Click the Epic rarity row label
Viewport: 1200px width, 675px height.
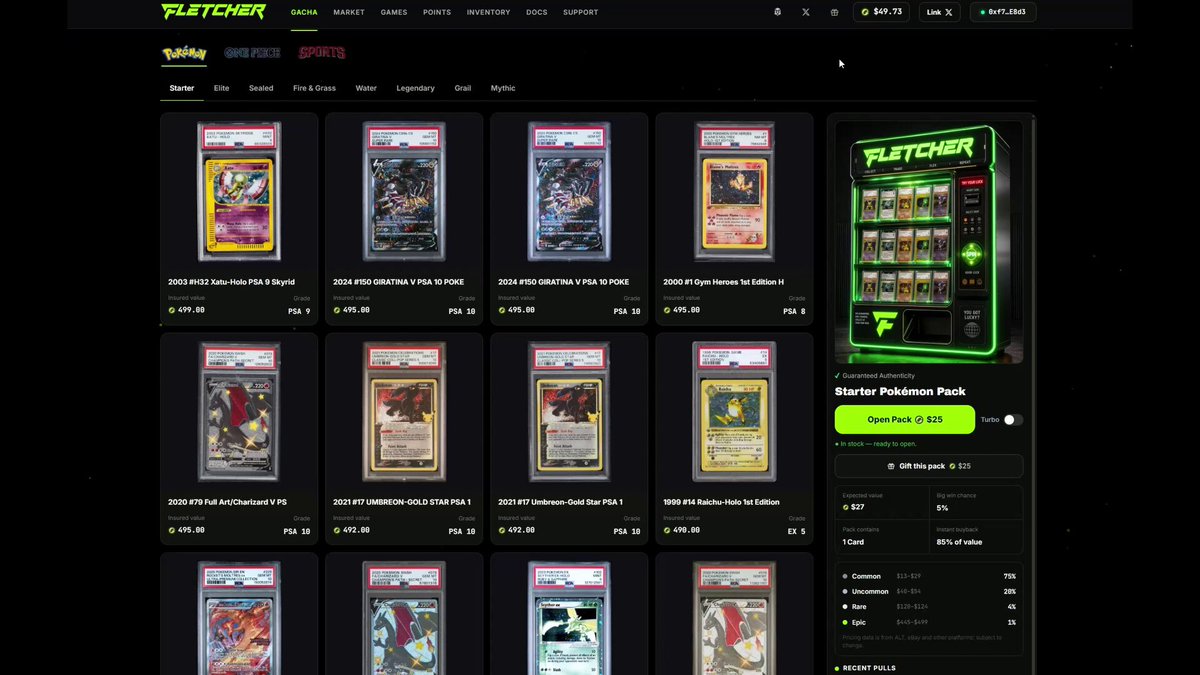(x=861, y=622)
